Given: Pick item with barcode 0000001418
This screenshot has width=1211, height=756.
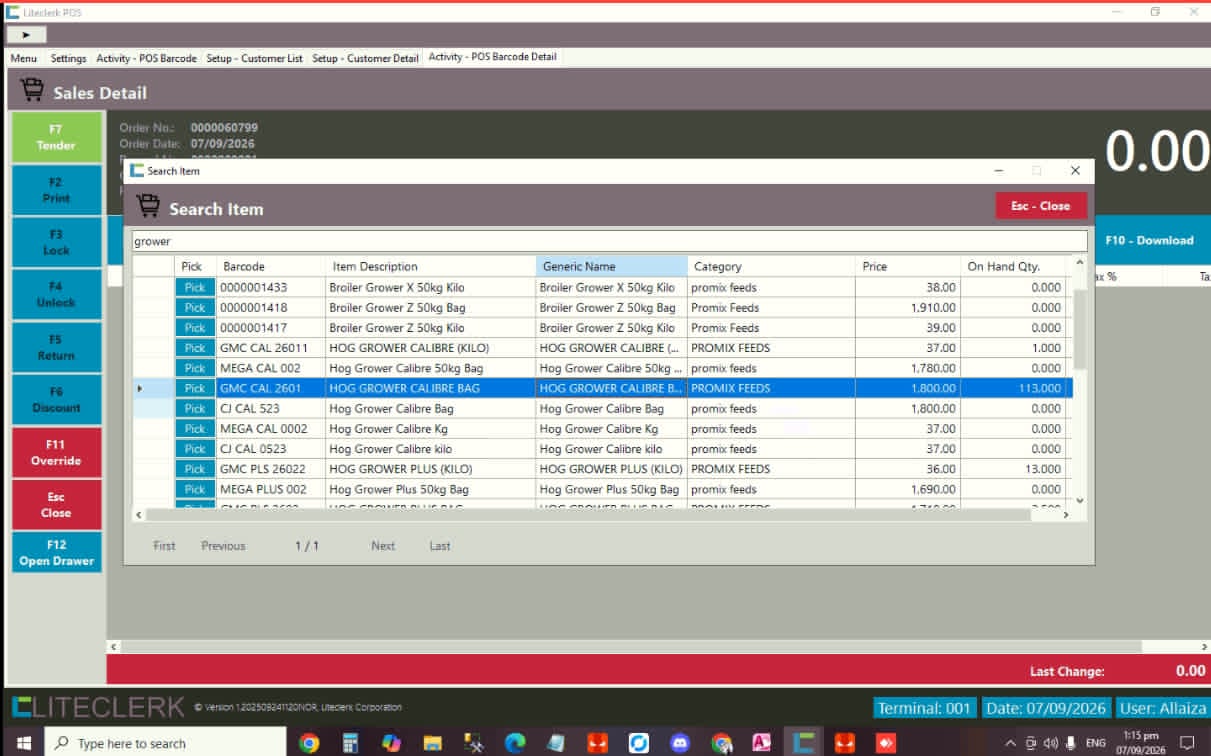Looking at the screenshot, I should pyautogui.click(x=195, y=308).
